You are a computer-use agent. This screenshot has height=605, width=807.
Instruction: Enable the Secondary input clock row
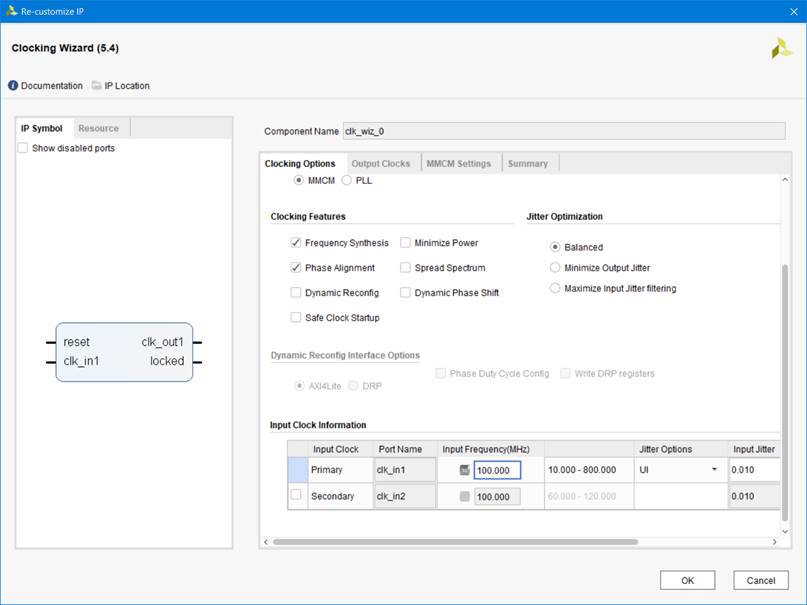click(x=296, y=495)
